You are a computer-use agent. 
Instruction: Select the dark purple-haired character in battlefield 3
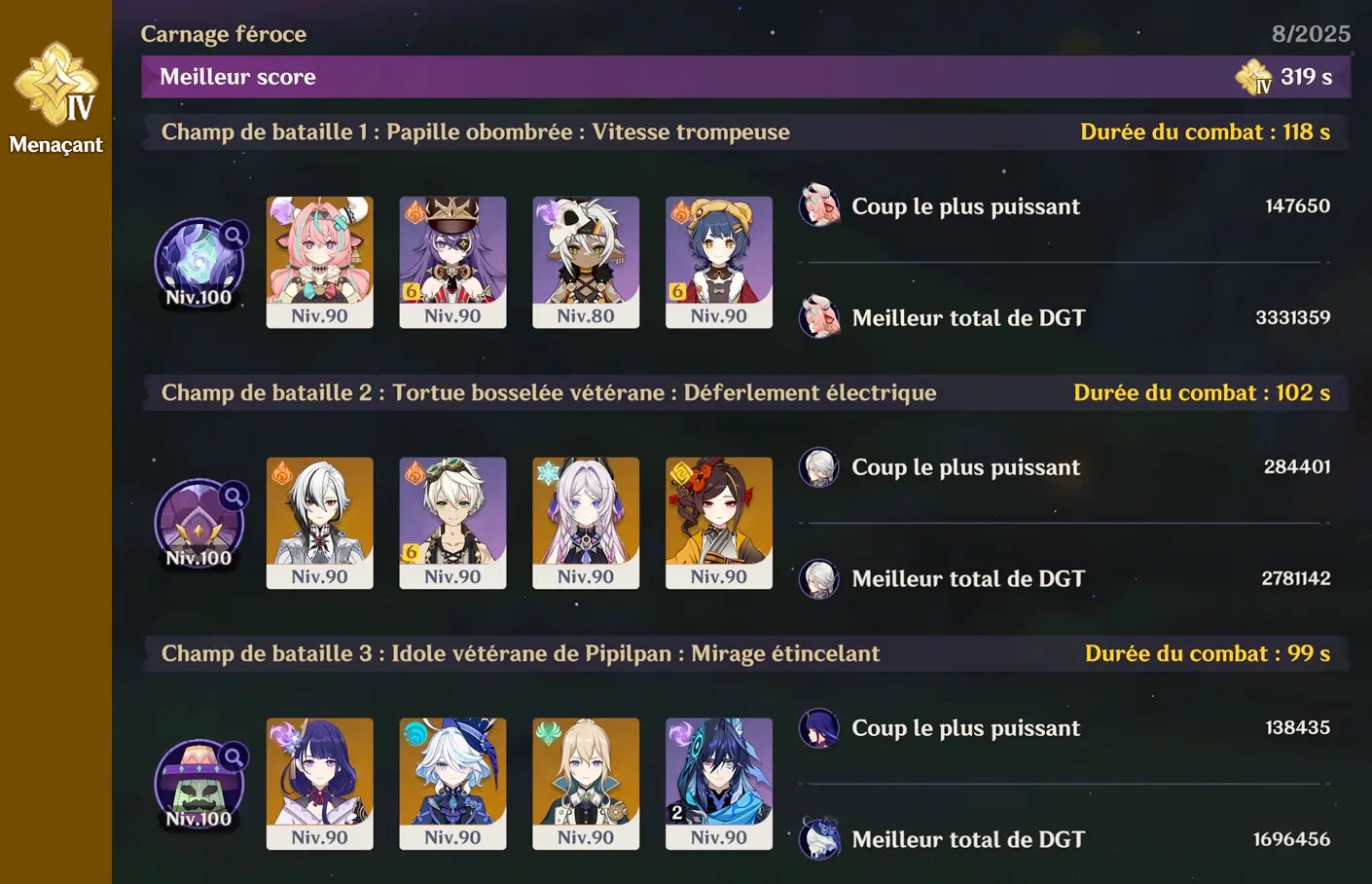click(319, 784)
